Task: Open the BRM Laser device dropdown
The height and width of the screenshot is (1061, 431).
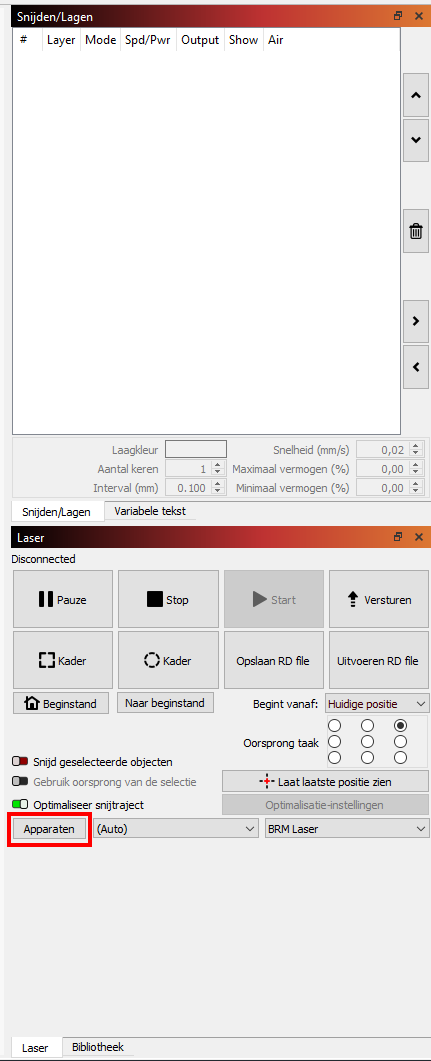Action: 346,828
